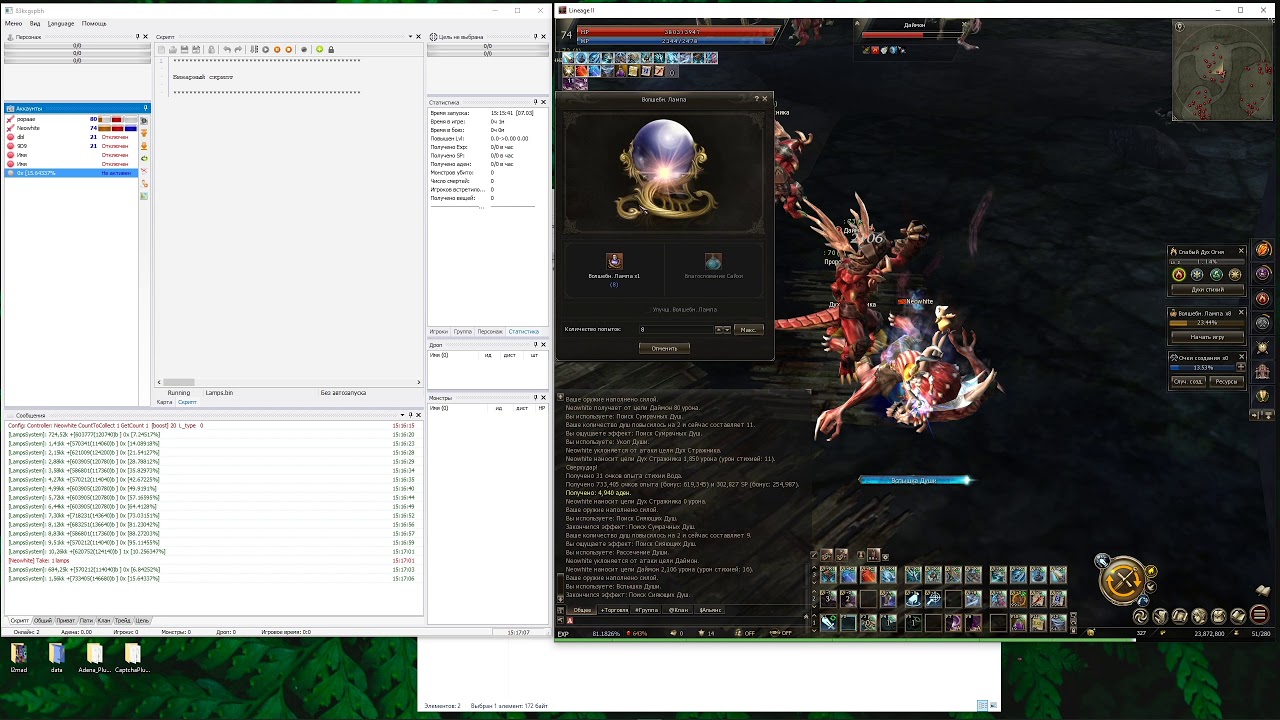Click the top icon in game right sidebar
The width and height of the screenshot is (1280, 720).
click(1263, 249)
